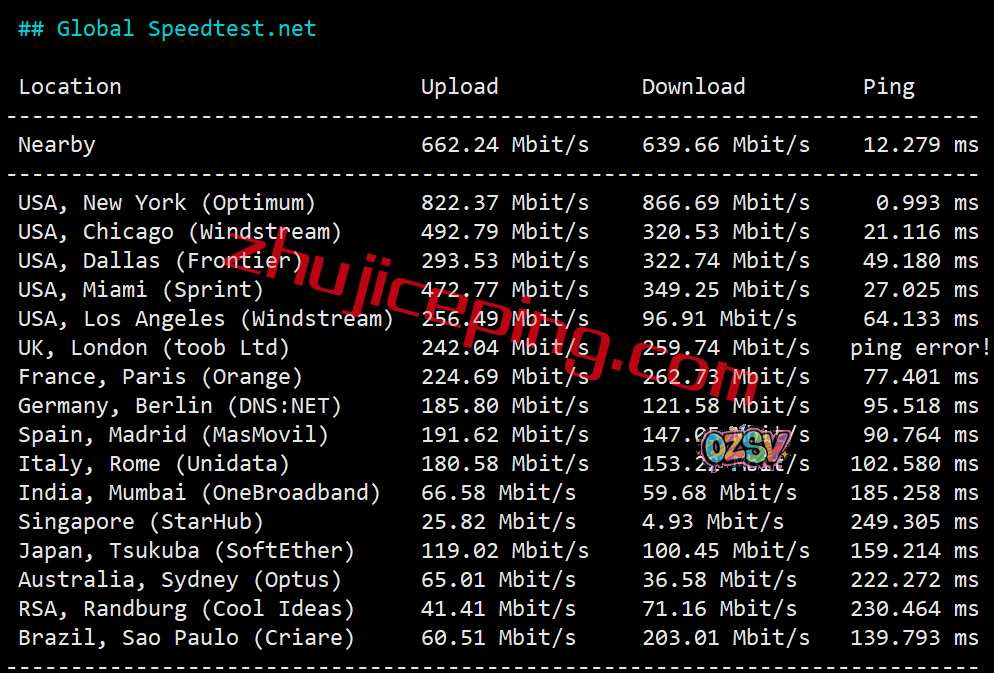Click Brazil, Sao Paulo (Criare) entry
This screenshot has width=994, height=673.
click(x=186, y=638)
